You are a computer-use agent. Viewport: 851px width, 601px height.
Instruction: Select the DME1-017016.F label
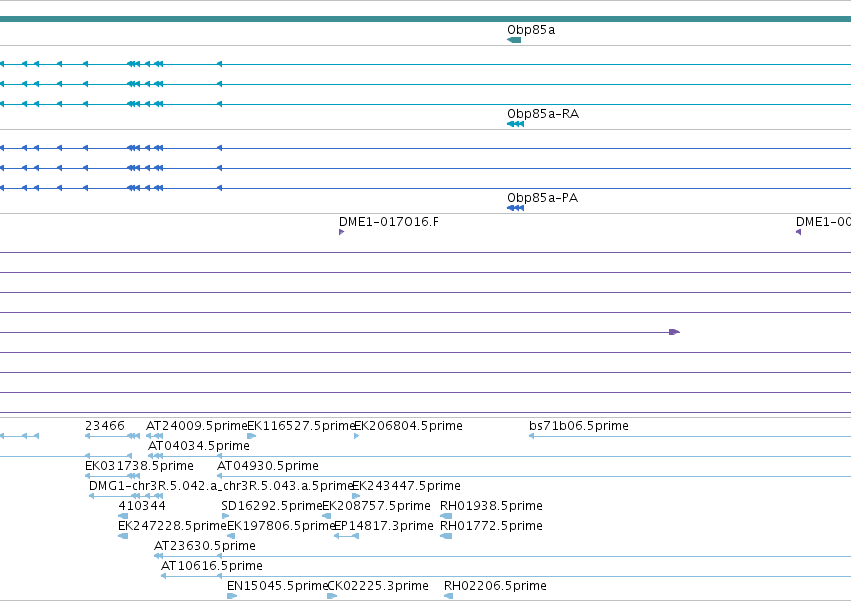389,222
